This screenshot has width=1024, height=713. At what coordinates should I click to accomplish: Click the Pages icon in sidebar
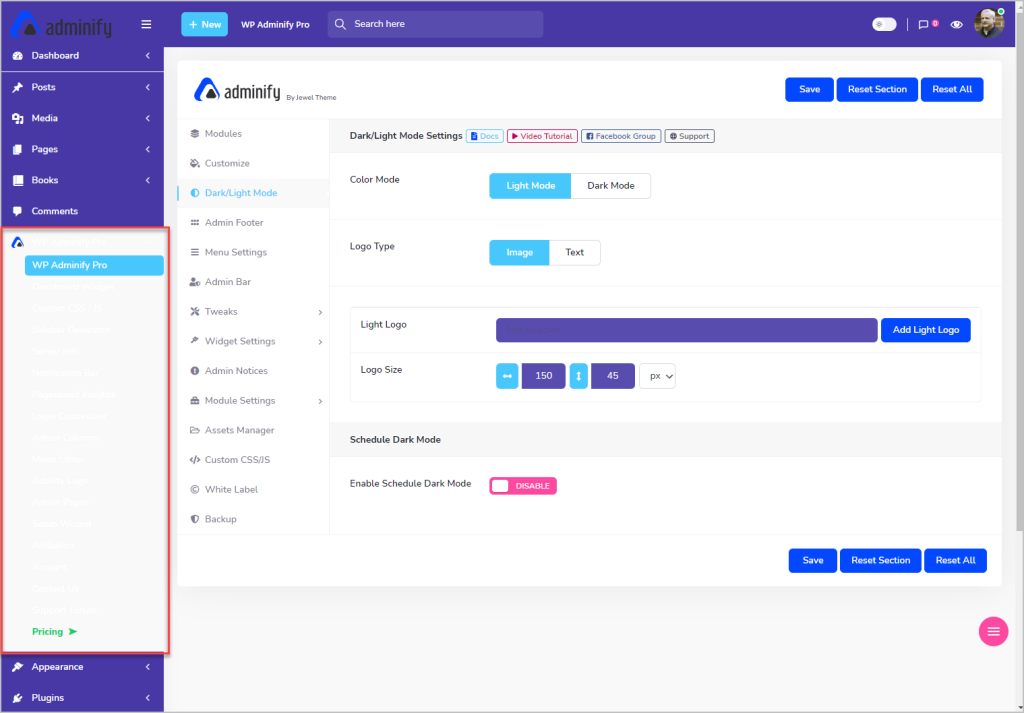coord(18,149)
